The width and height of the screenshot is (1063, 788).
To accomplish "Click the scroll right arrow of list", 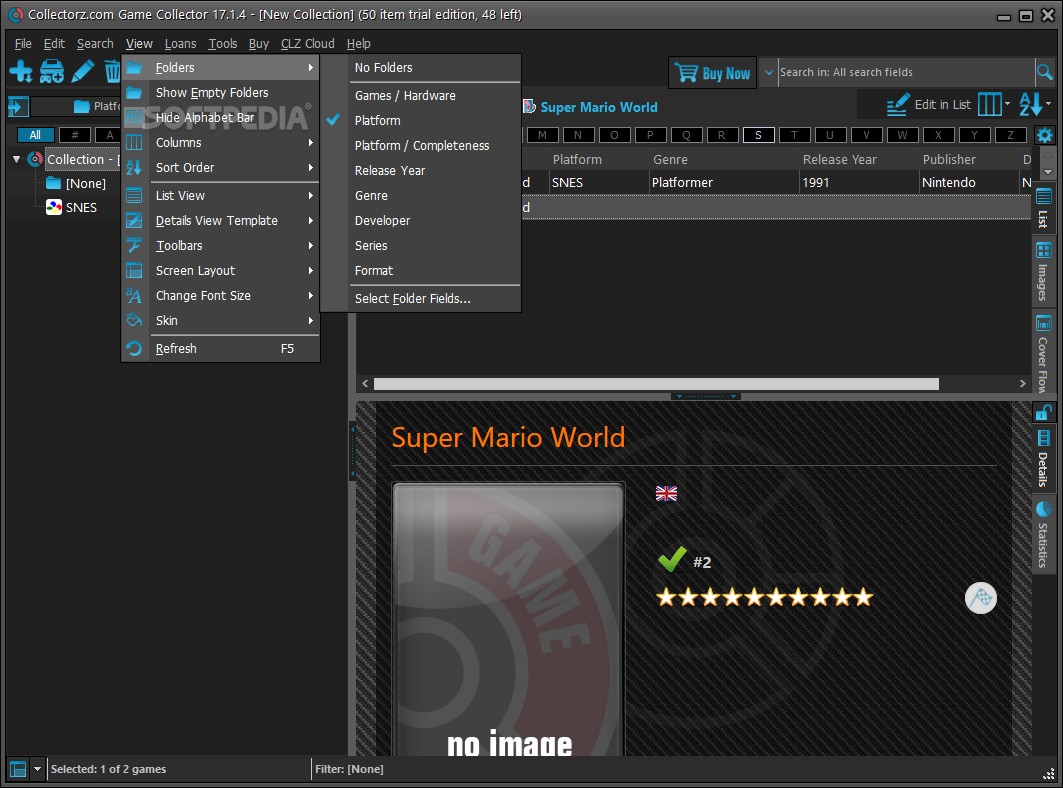I will (x=1022, y=384).
